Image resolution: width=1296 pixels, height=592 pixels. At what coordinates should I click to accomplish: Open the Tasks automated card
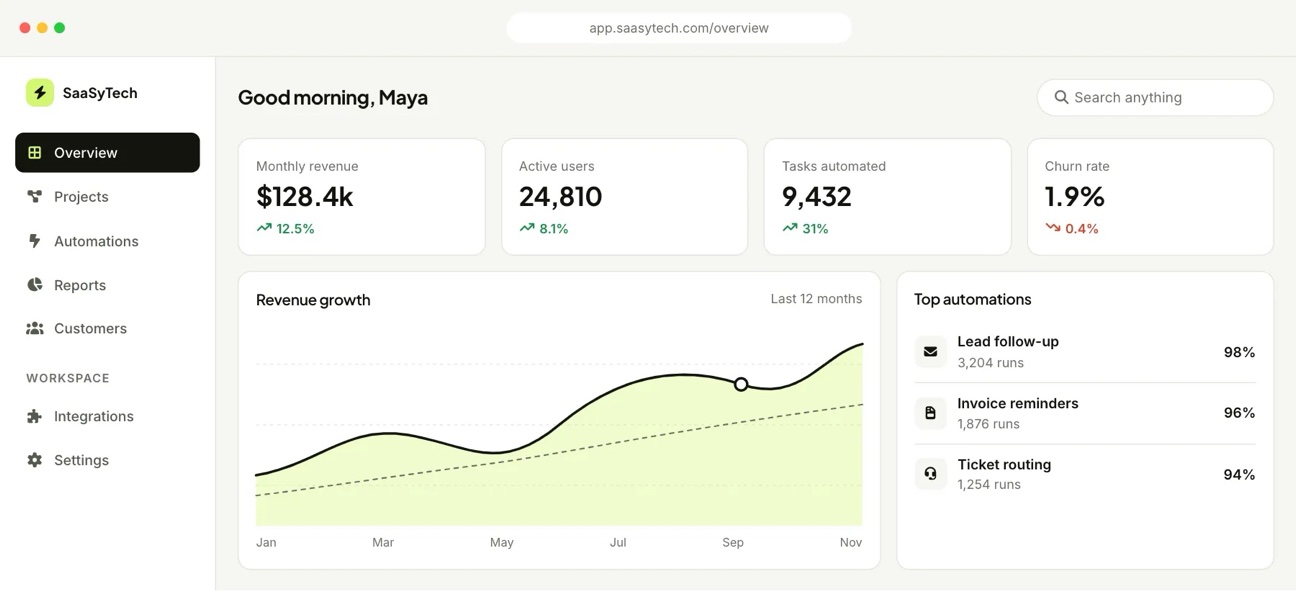887,197
